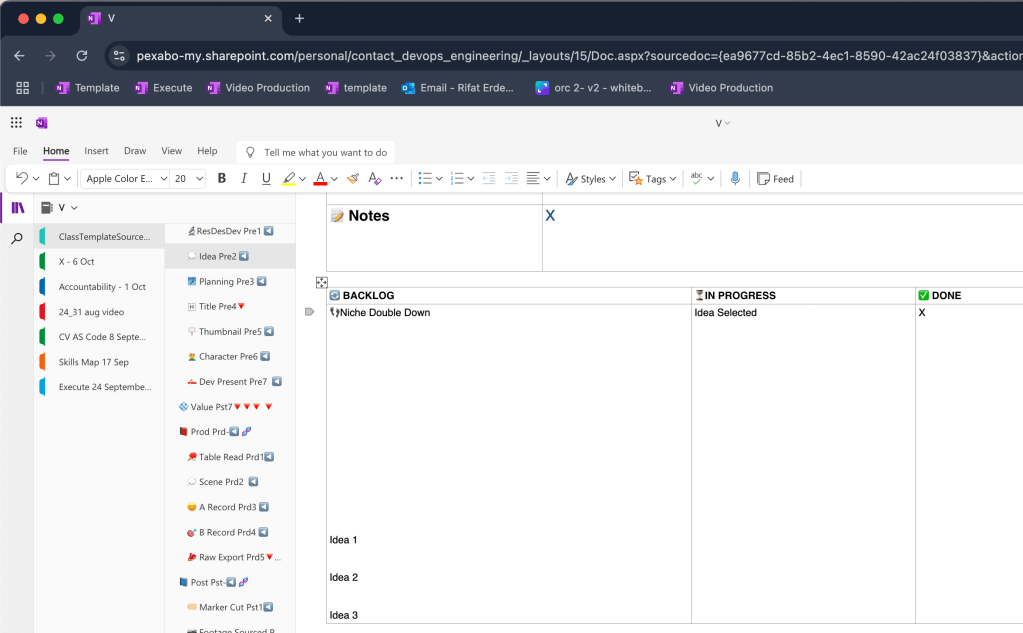Viewport: 1023px width, 633px height.
Task: Expand the highlight color dropdown
Action: 302,179
